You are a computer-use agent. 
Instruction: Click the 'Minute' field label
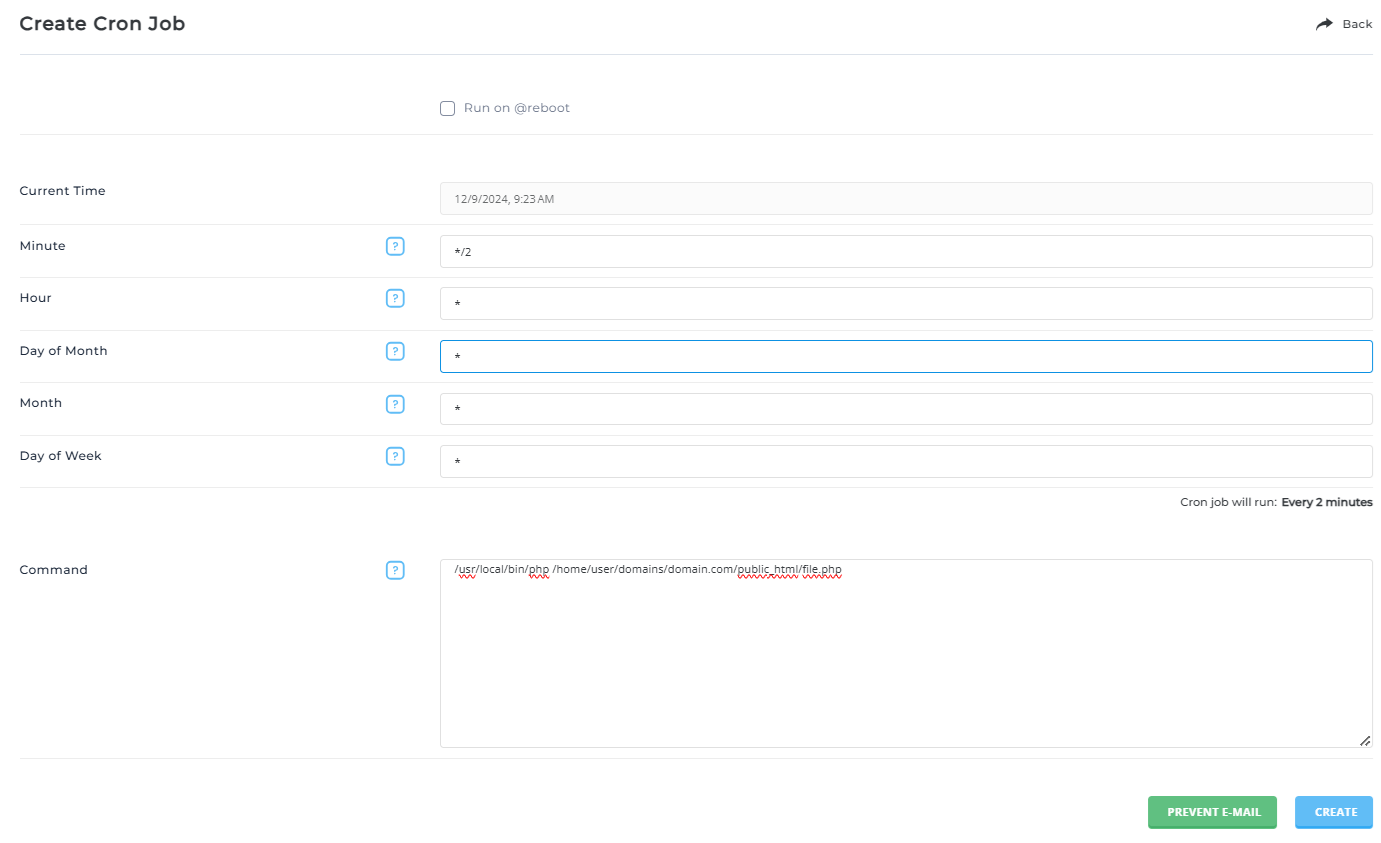click(42, 246)
